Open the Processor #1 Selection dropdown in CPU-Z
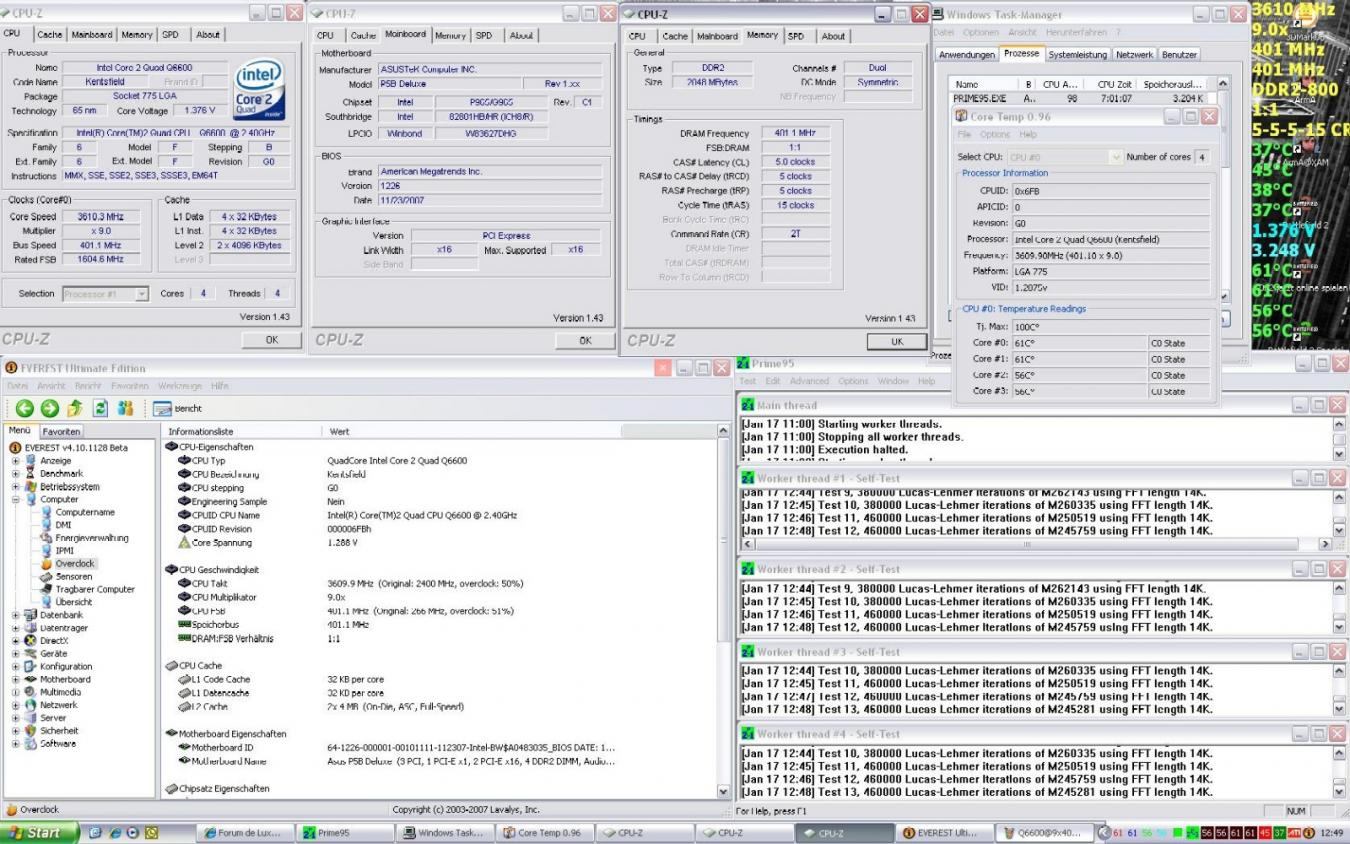This screenshot has width=1350, height=844. click(x=105, y=294)
